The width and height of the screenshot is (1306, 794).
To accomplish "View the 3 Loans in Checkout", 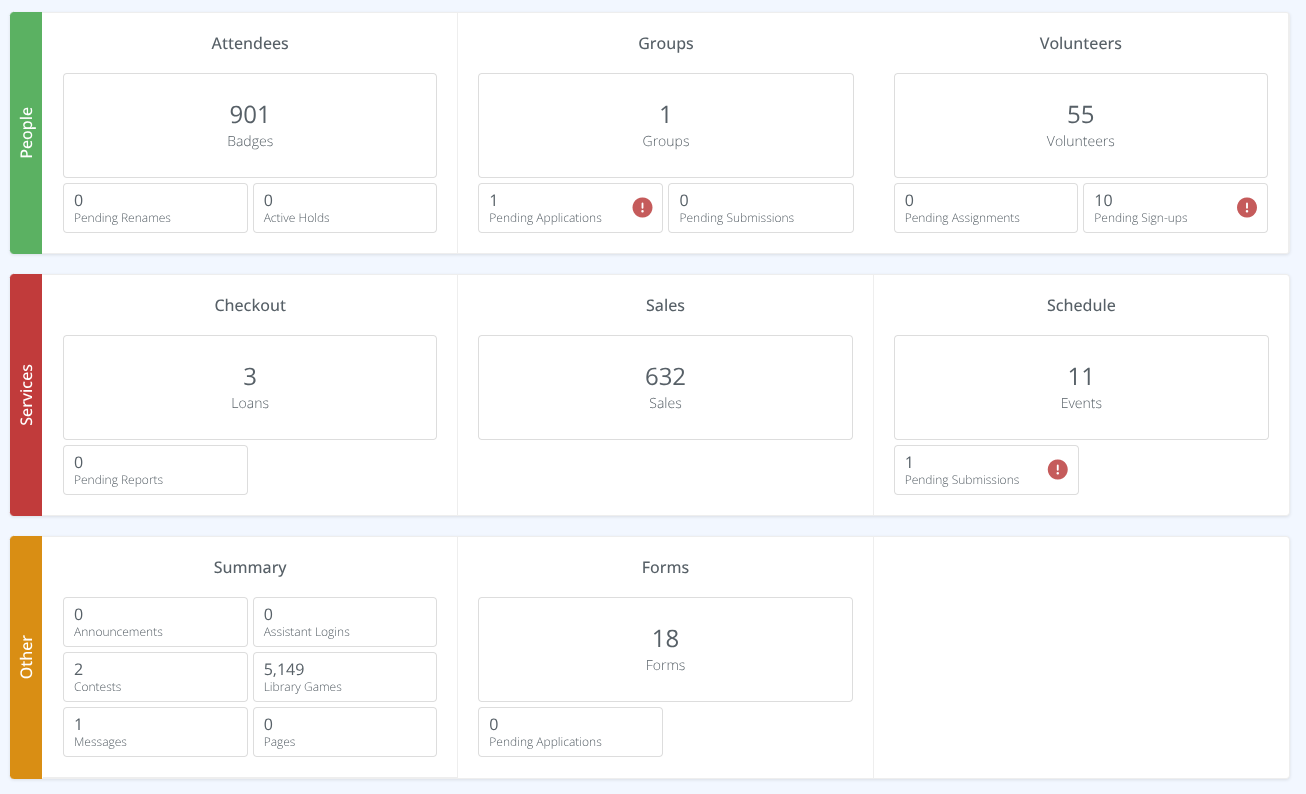I will [249, 387].
